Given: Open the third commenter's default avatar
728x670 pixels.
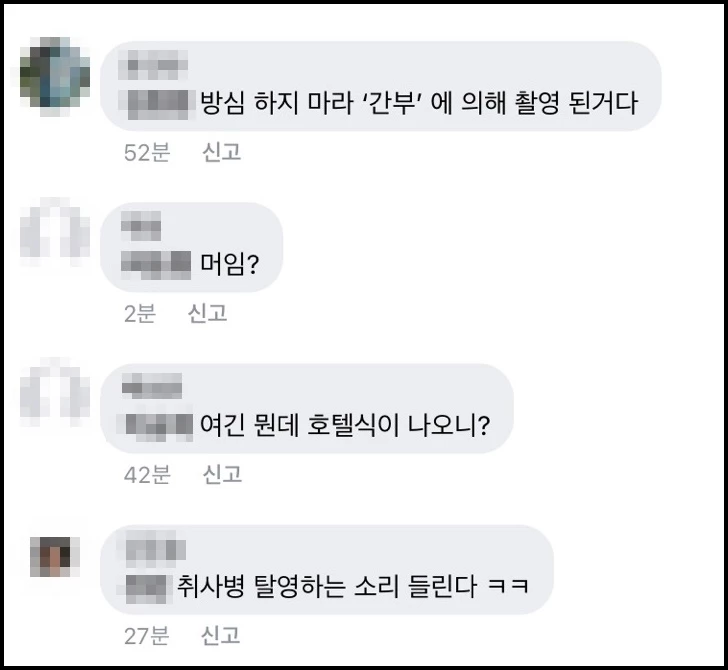Looking at the screenshot, I should click(55, 392).
